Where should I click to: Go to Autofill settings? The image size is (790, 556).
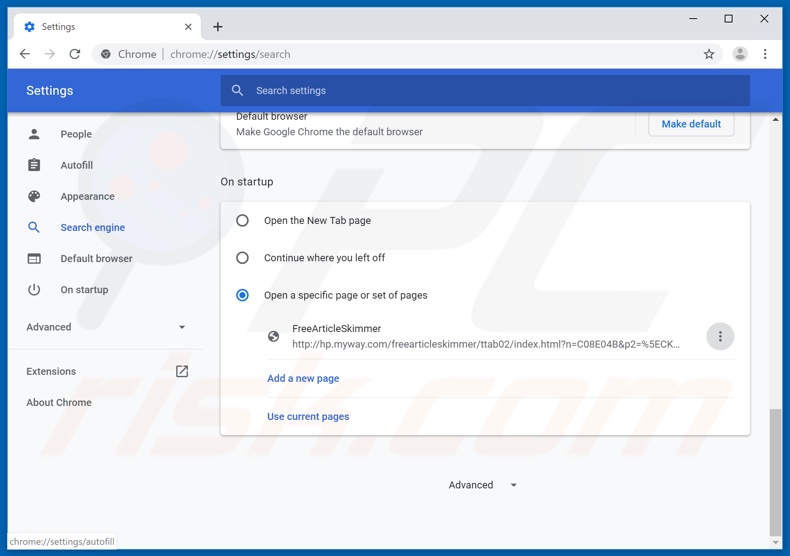coord(77,165)
